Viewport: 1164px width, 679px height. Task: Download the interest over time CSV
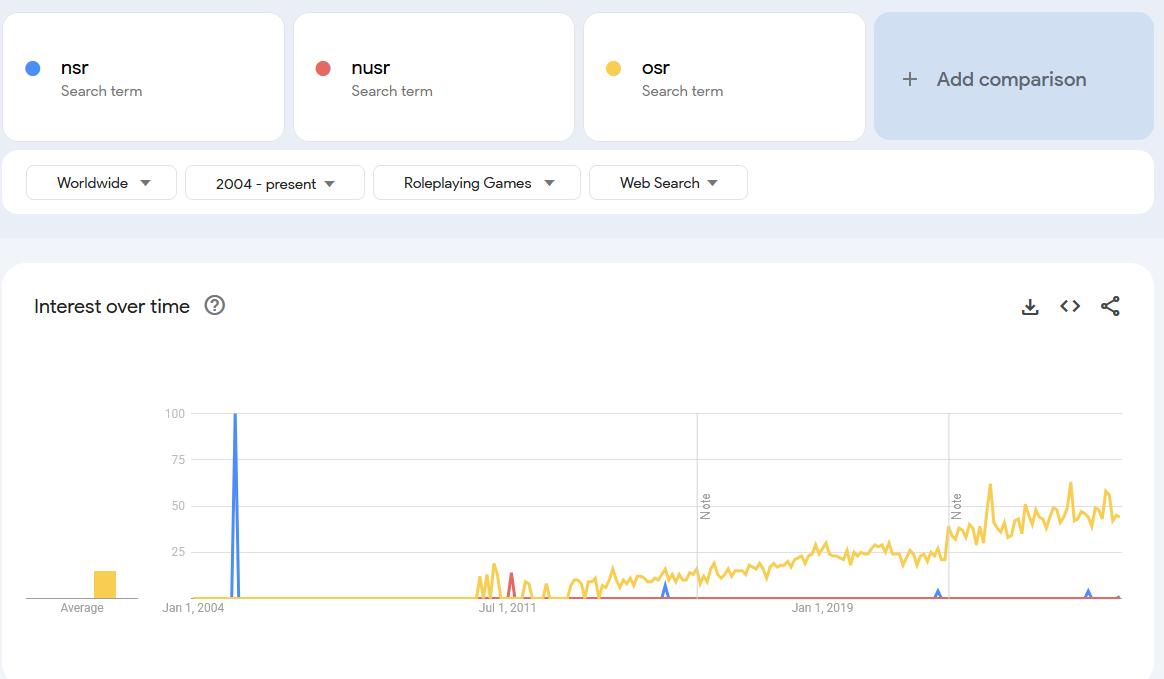pos(1030,306)
